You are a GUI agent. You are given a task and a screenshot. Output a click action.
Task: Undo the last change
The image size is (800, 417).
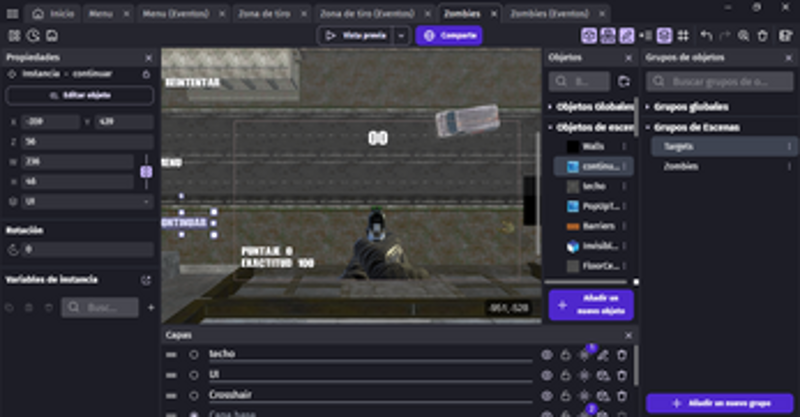(707, 36)
